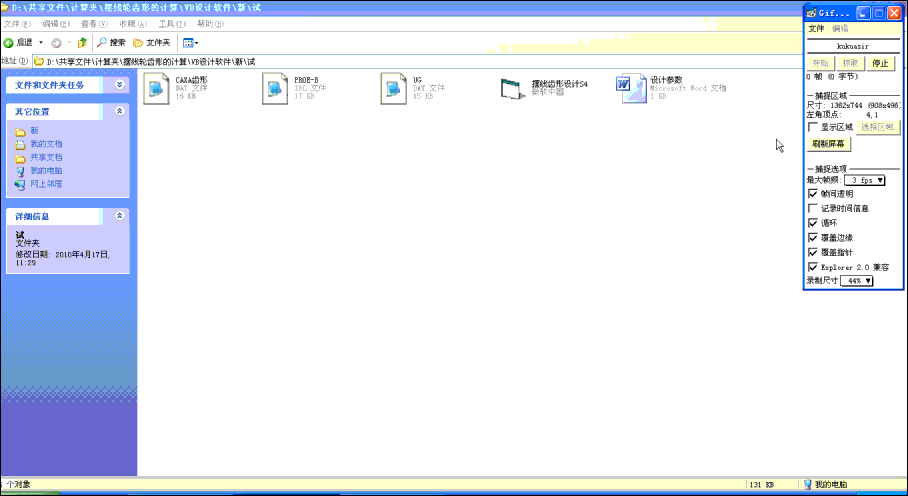Check the 记录时间信息 checkbox
The image size is (908, 496).
coord(813,208)
